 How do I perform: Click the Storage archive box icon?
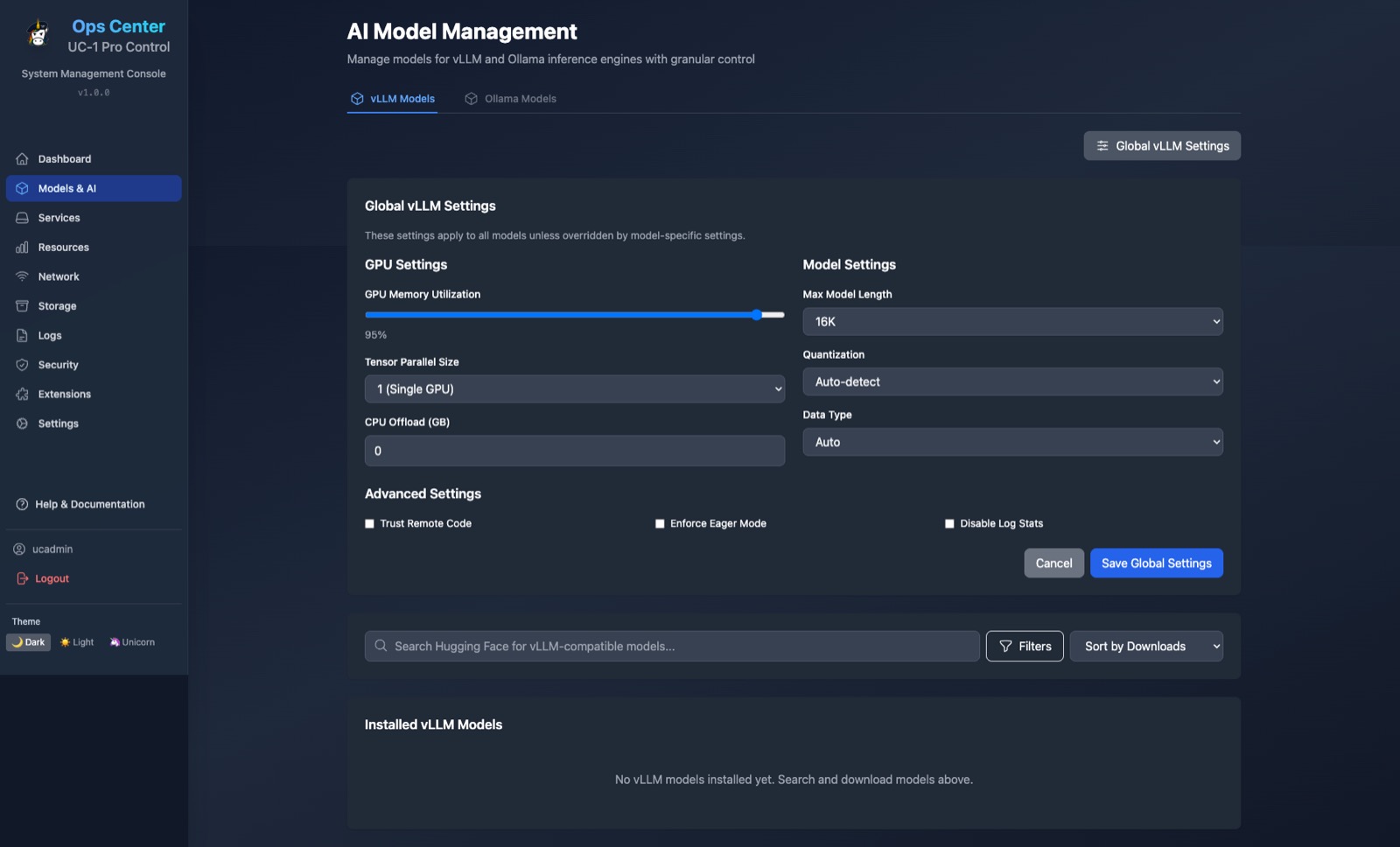click(22, 306)
